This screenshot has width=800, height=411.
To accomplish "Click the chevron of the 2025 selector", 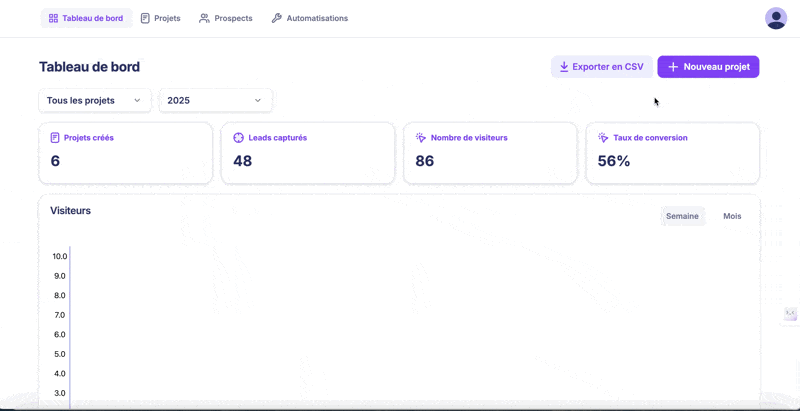I will [x=258, y=100].
